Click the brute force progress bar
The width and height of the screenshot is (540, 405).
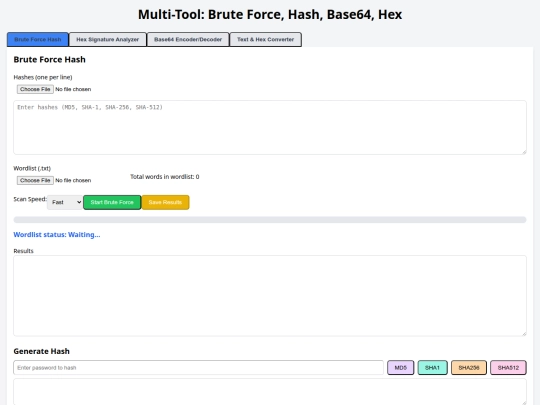pyautogui.click(x=270, y=220)
